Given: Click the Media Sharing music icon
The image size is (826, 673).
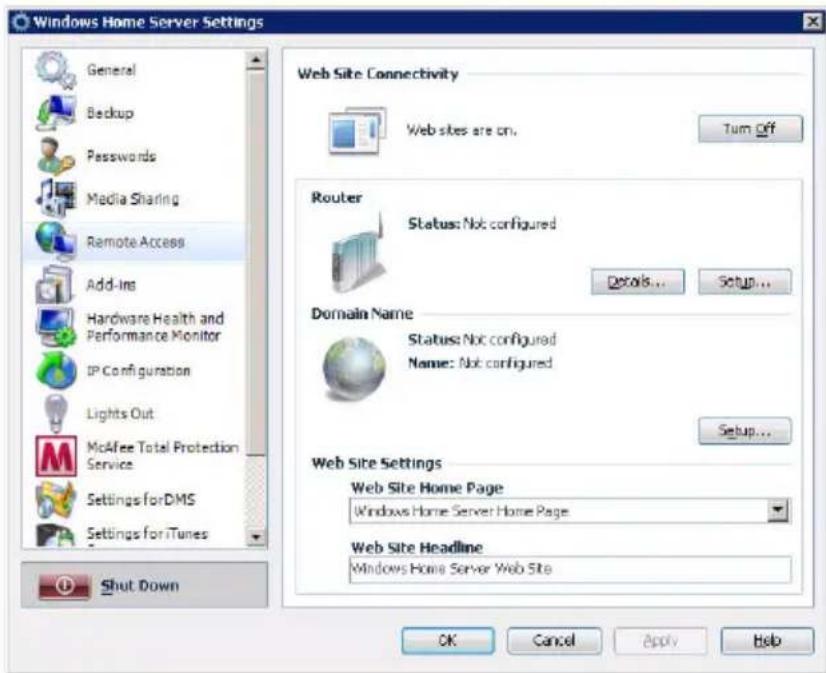Looking at the screenshot, I should click(56, 198).
